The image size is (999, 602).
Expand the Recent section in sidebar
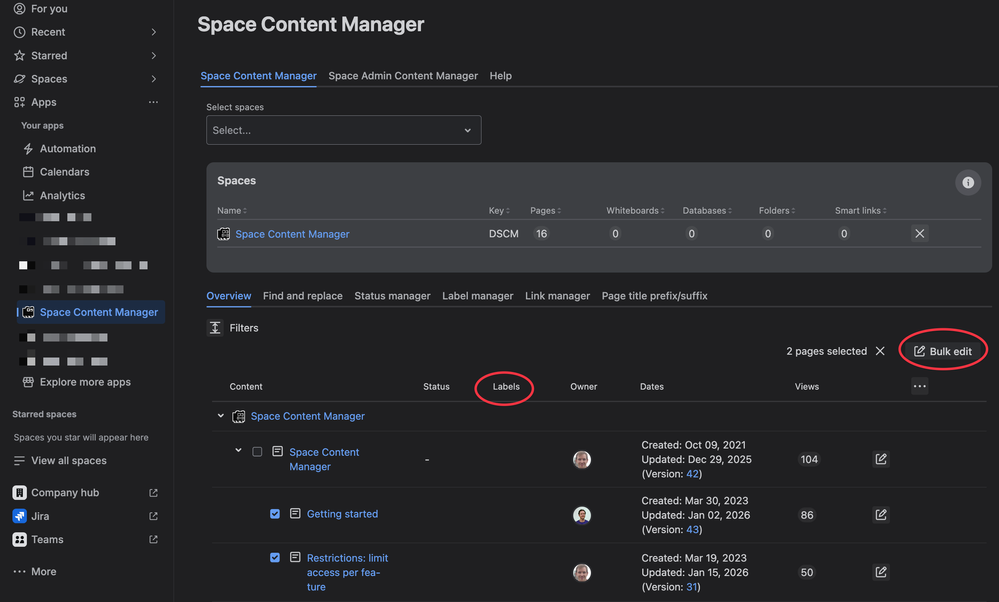(153, 32)
